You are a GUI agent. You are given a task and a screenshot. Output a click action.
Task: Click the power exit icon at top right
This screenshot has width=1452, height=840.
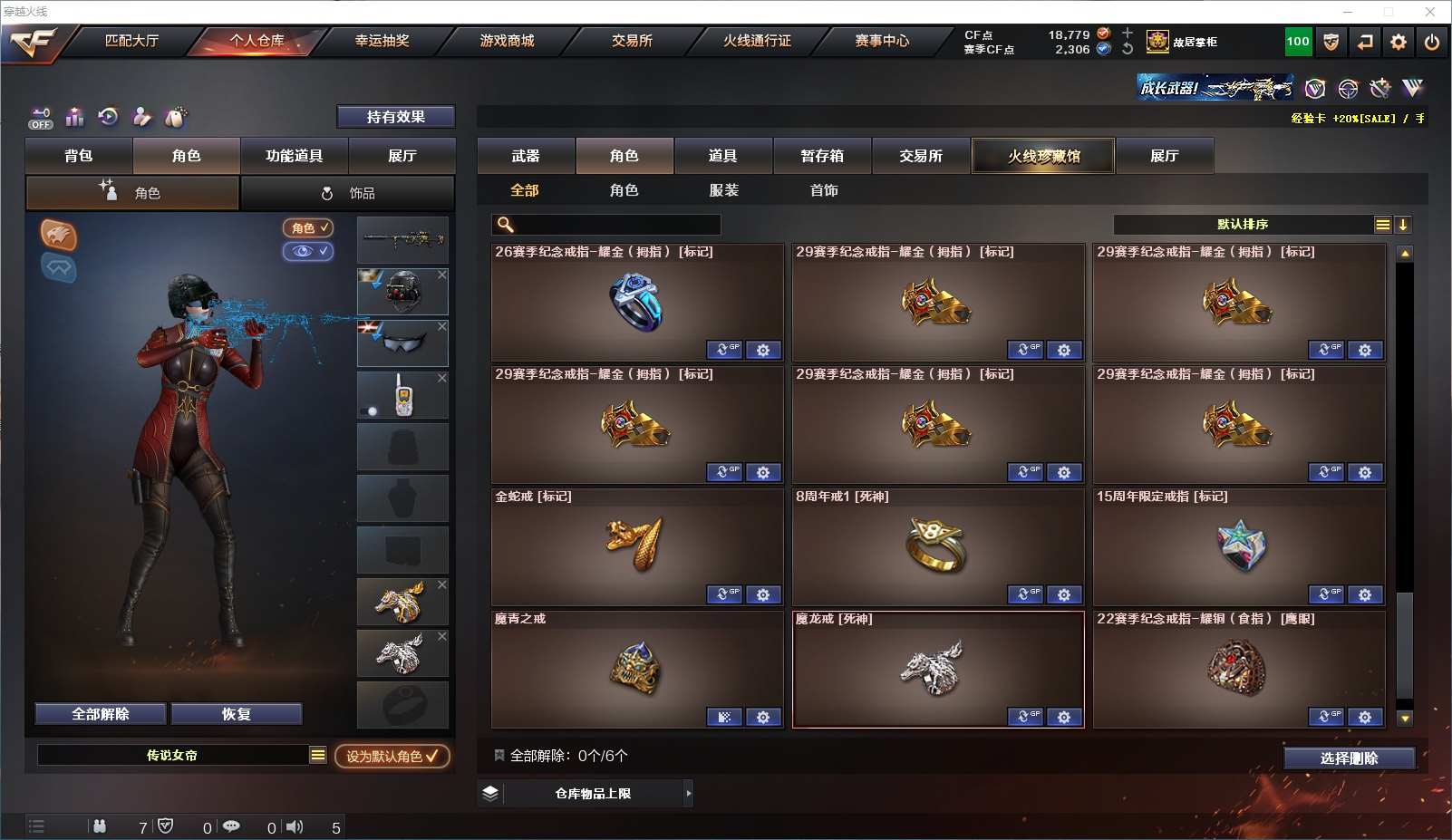pyautogui.click(x=1432, y=42)
